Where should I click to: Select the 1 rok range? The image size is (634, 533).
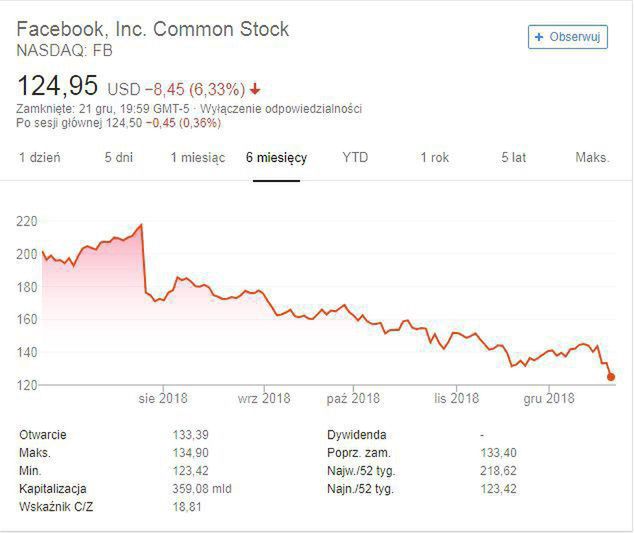(434, 158)
